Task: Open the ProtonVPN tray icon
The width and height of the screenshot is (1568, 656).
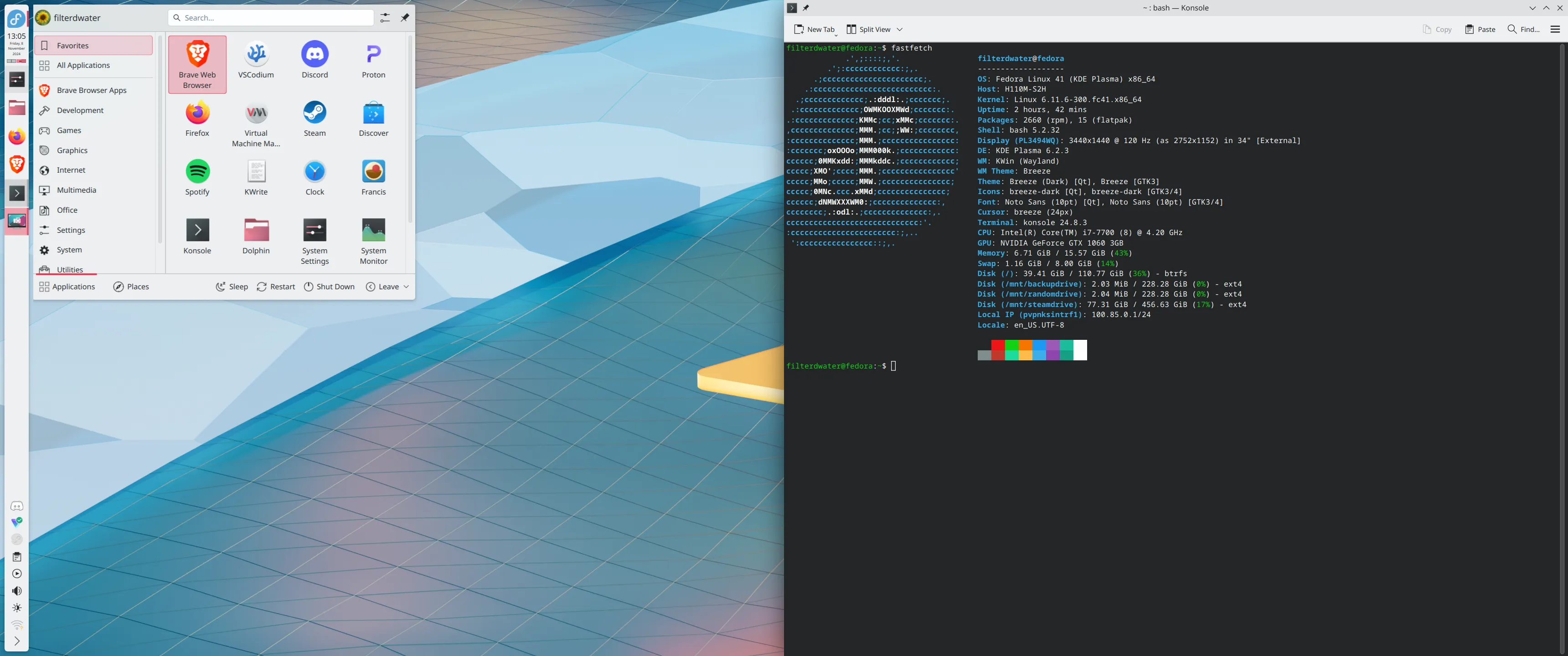Action: (16, 522)
